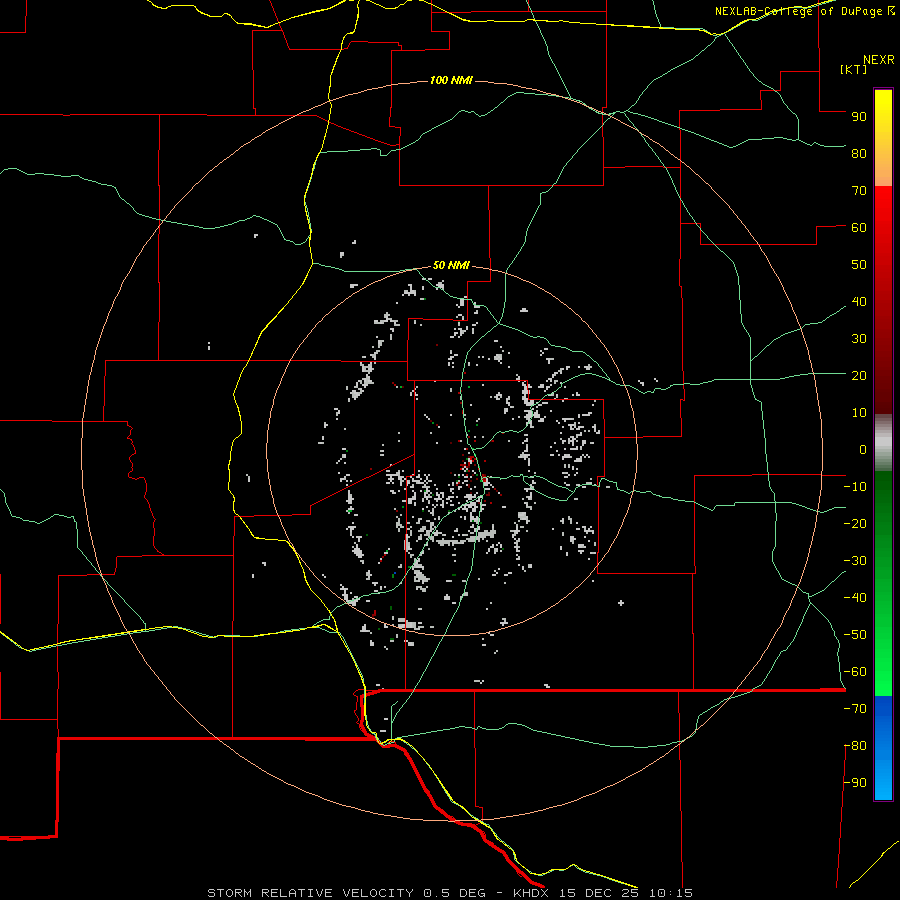Click the -40 value on the velocity scale
This screenshot has height=900, width=900.
click(855, 598)
